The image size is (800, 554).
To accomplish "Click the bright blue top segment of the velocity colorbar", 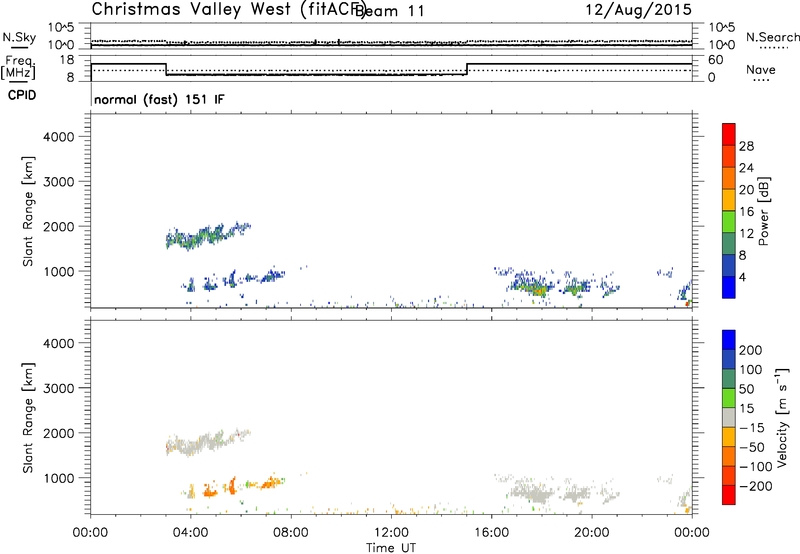I will pos(729,340).
